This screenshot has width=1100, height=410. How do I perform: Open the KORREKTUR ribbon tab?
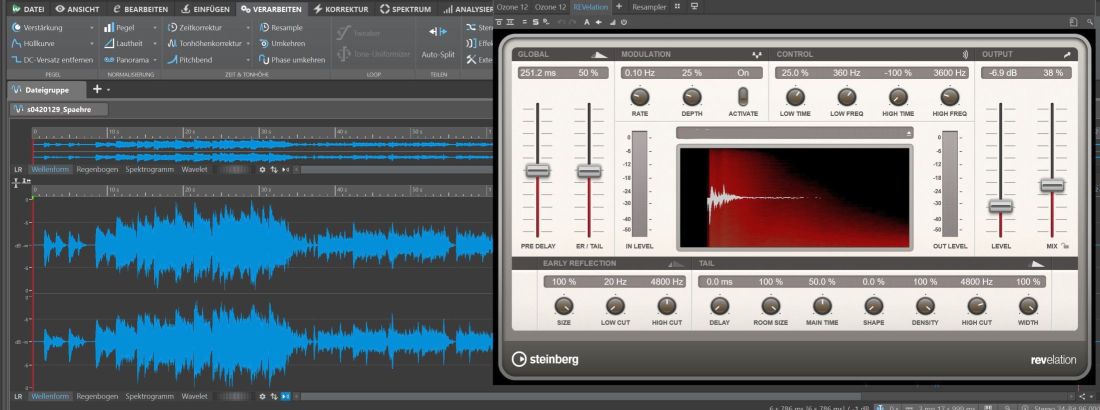click(x=342, y=9)
